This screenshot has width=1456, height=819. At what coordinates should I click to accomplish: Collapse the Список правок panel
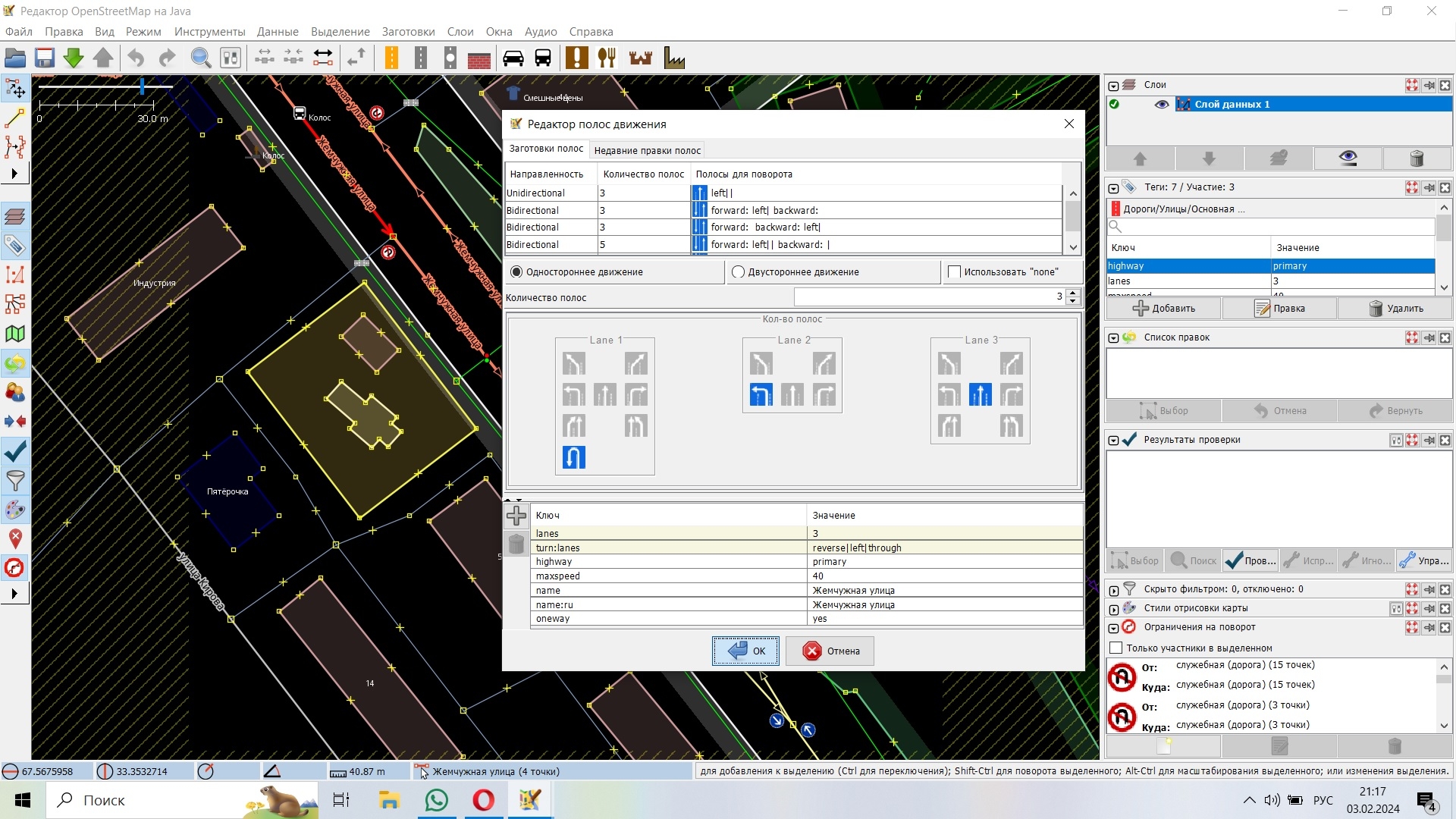[x=1113, y=338]
